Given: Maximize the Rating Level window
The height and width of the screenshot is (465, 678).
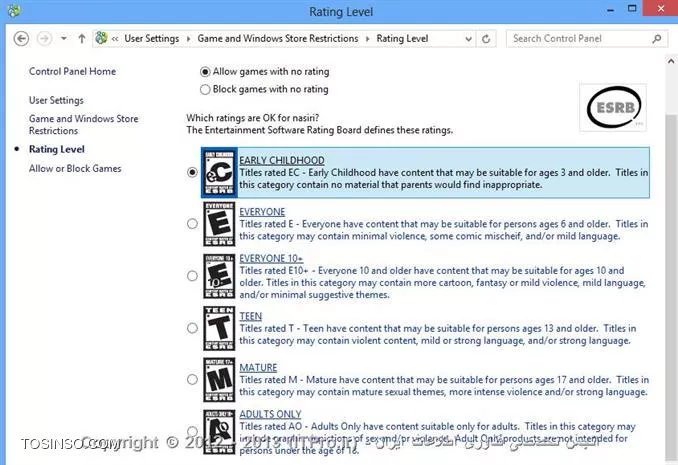Looking at the screenshot, I should (x=632, y=9).
